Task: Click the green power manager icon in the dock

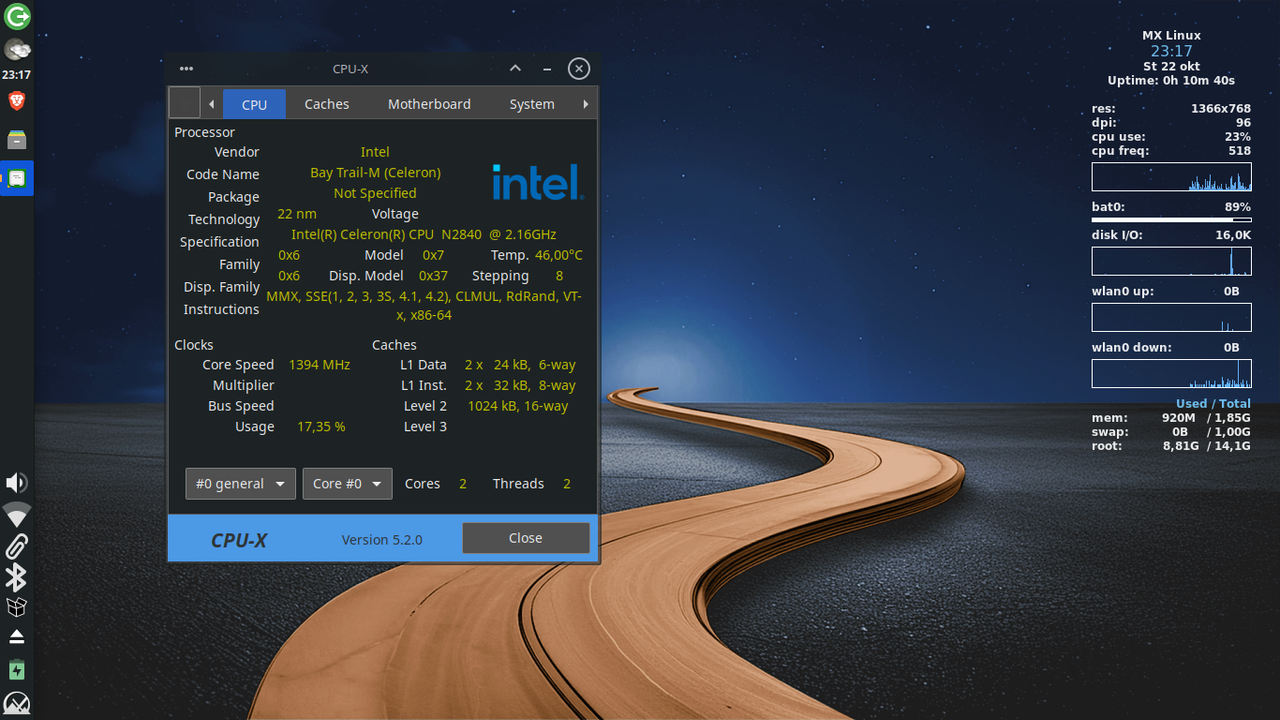Action: coord(16,669)
